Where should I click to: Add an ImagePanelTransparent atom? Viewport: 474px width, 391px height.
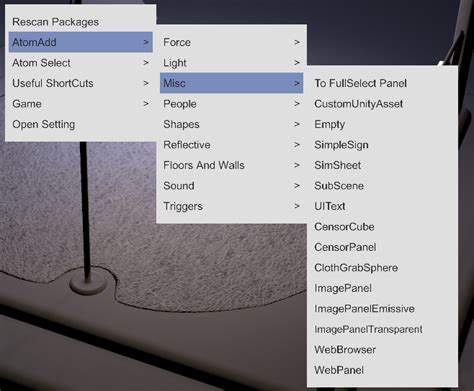coord(382,329)
